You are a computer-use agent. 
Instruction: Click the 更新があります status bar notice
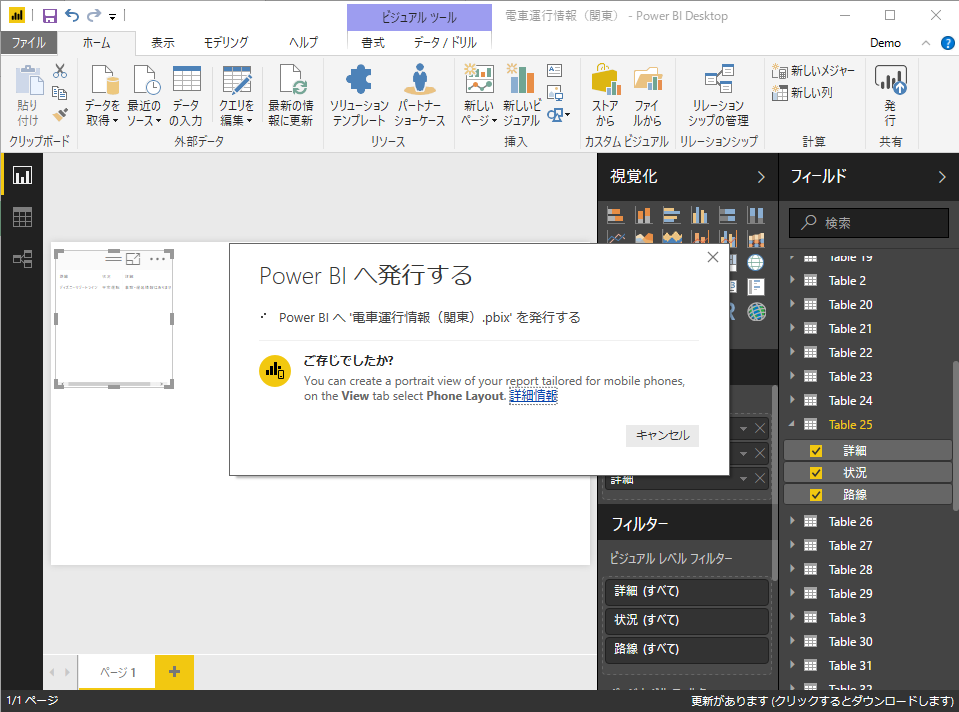point(823,701)
